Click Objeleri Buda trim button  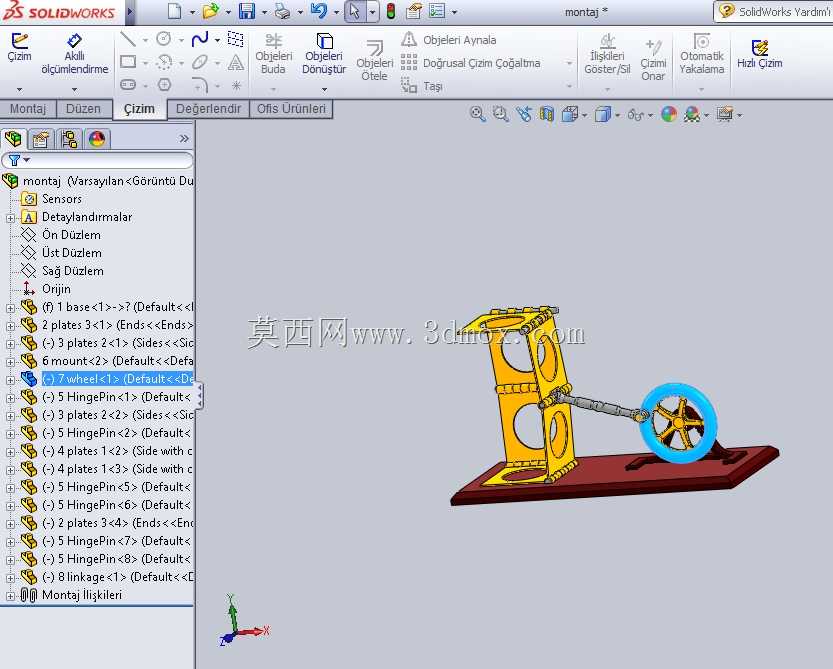[x=274, y=54]
